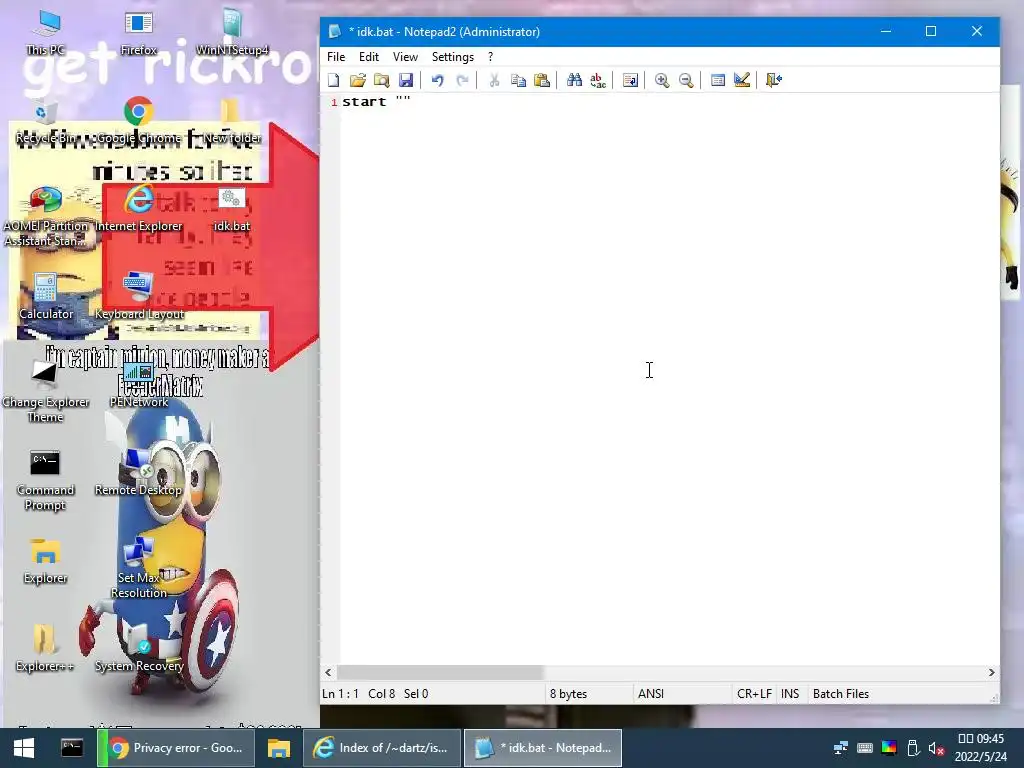Click the CR+LF line ending indicator
Image resolution: width=1024 pixels, height=768 pixels.
[x=754, y=694]
